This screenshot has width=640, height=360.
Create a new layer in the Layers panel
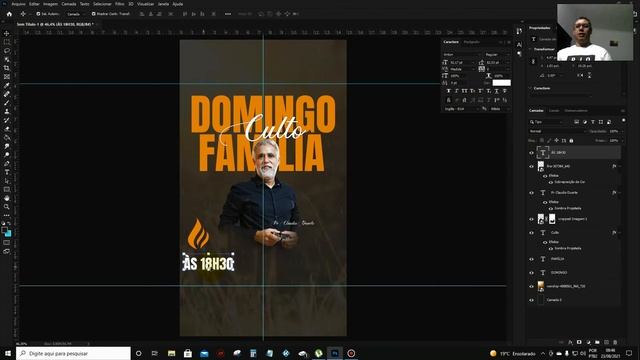coord(606,342)
